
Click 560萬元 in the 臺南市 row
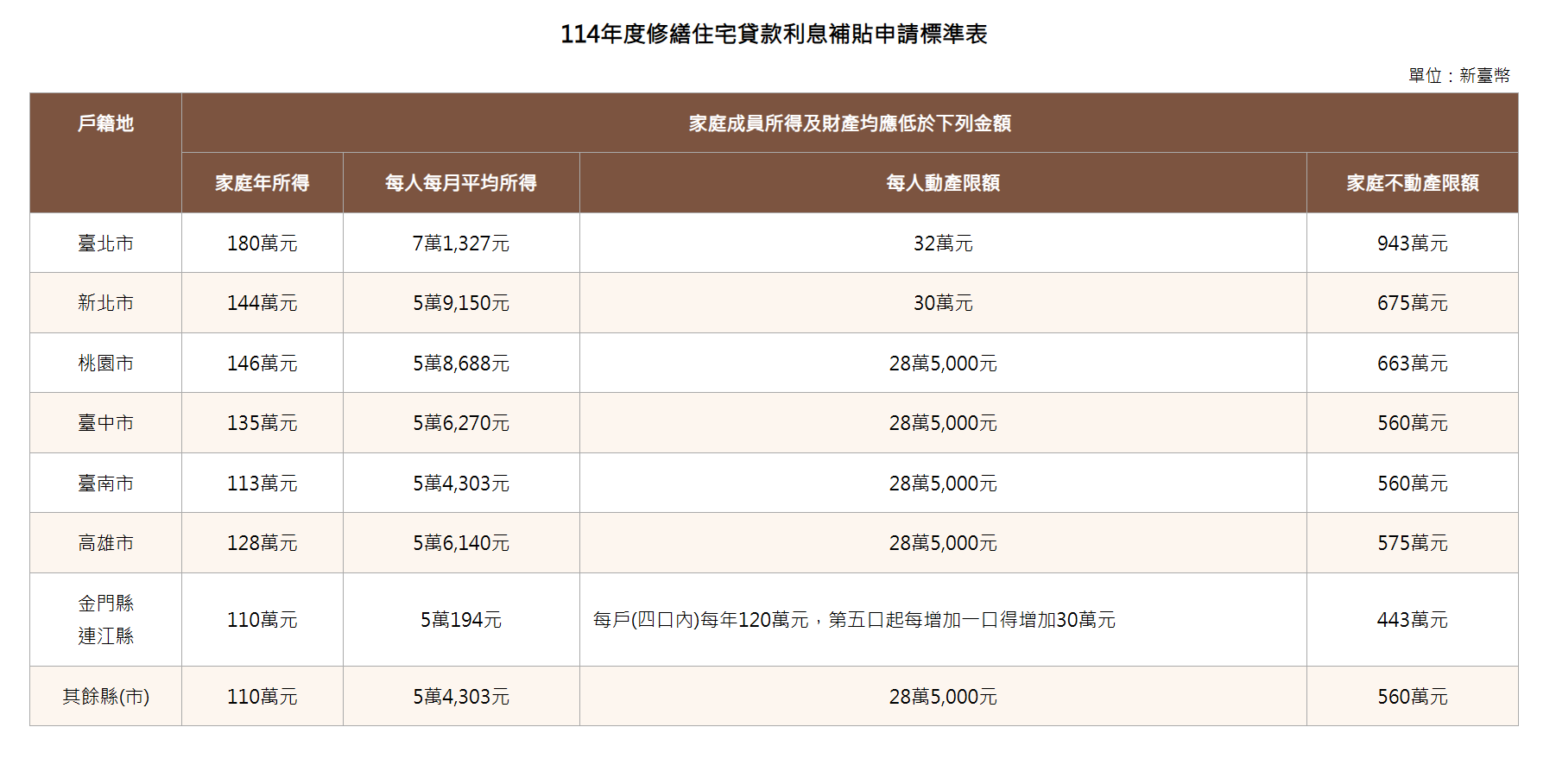pyautogui.click(x=1413, y=484)
